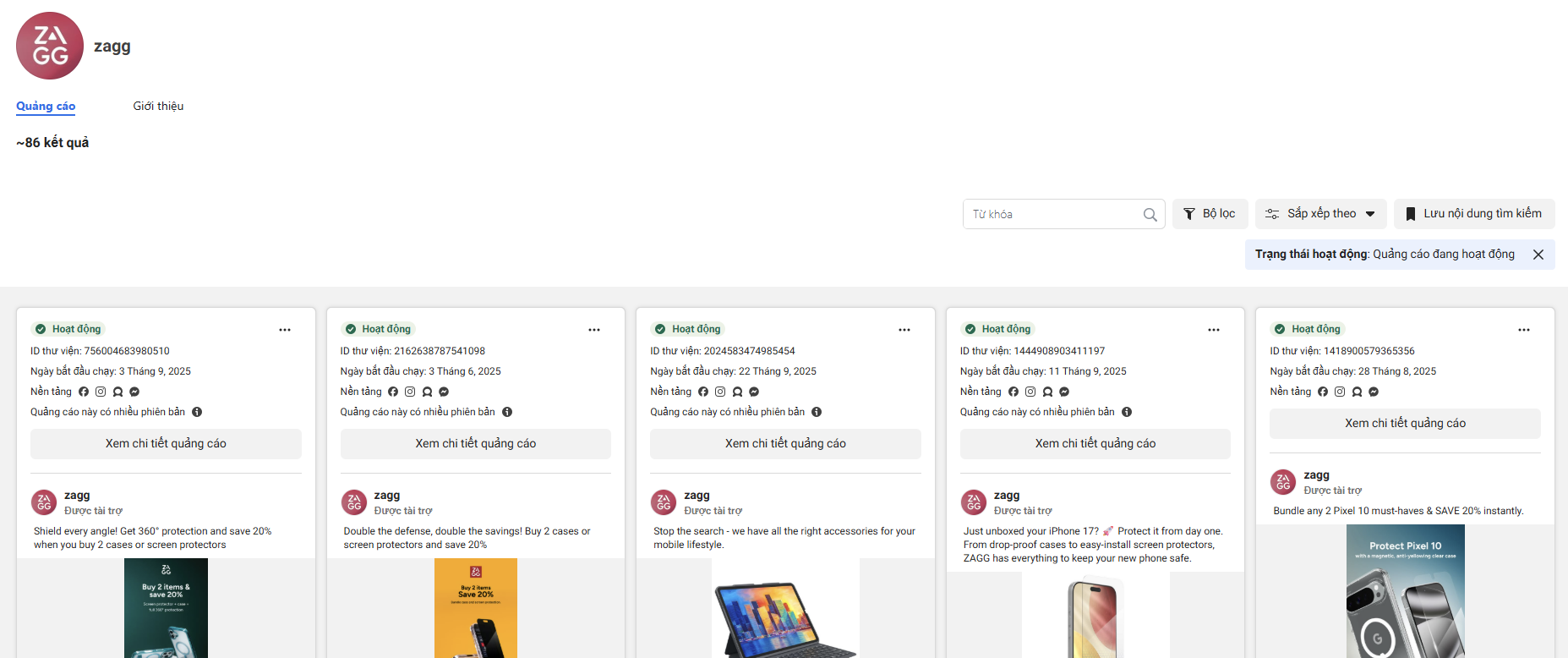Screen dimensions: 1568x658
Task: View ad details for ad 2162638787541098
Action: tap(476, 444)
